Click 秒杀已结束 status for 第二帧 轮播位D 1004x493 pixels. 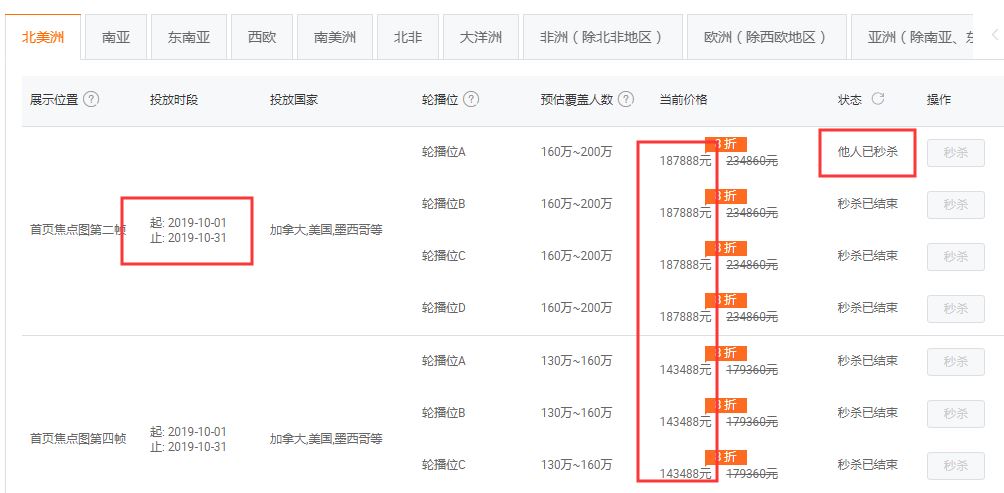[868, 307]
